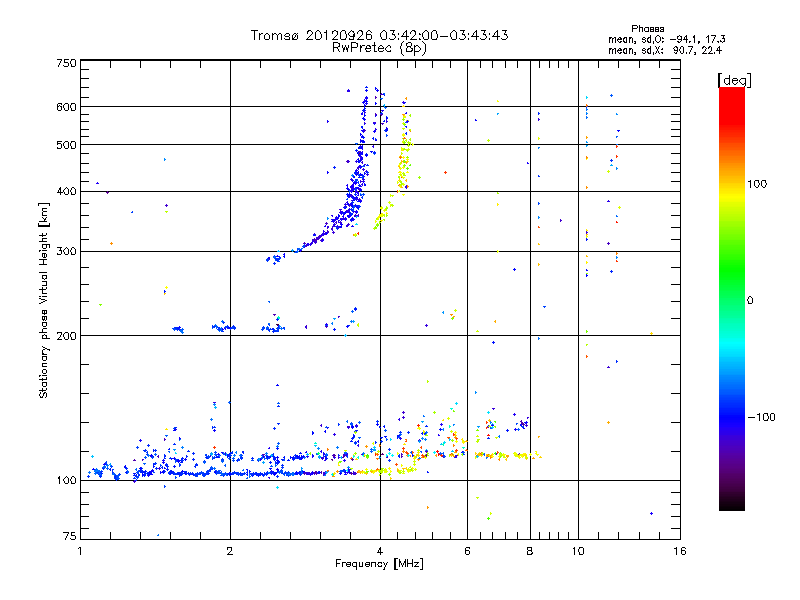Screen dimensions: 800x600
Task: Click x-axis tick label "4"
Action: tap(380, 551)
